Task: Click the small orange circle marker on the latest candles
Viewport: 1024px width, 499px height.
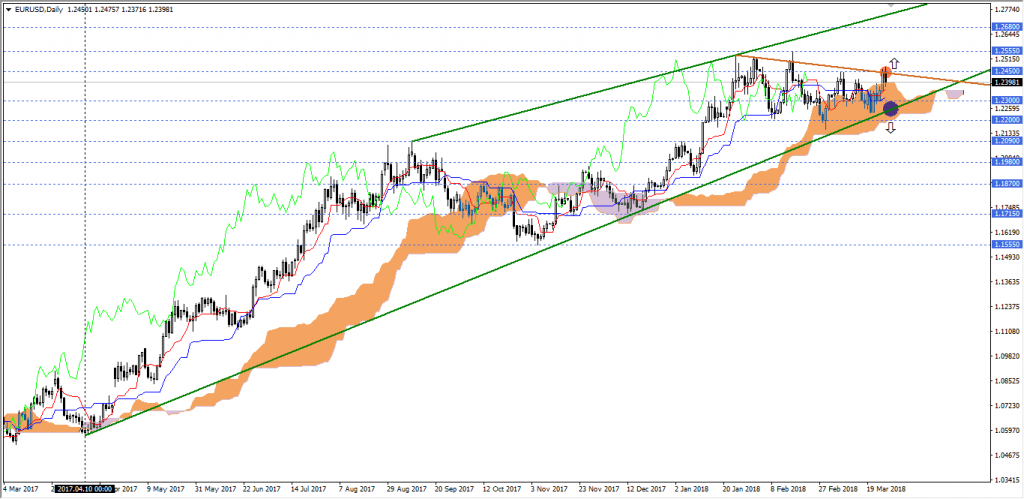Action: pos(886,71)
